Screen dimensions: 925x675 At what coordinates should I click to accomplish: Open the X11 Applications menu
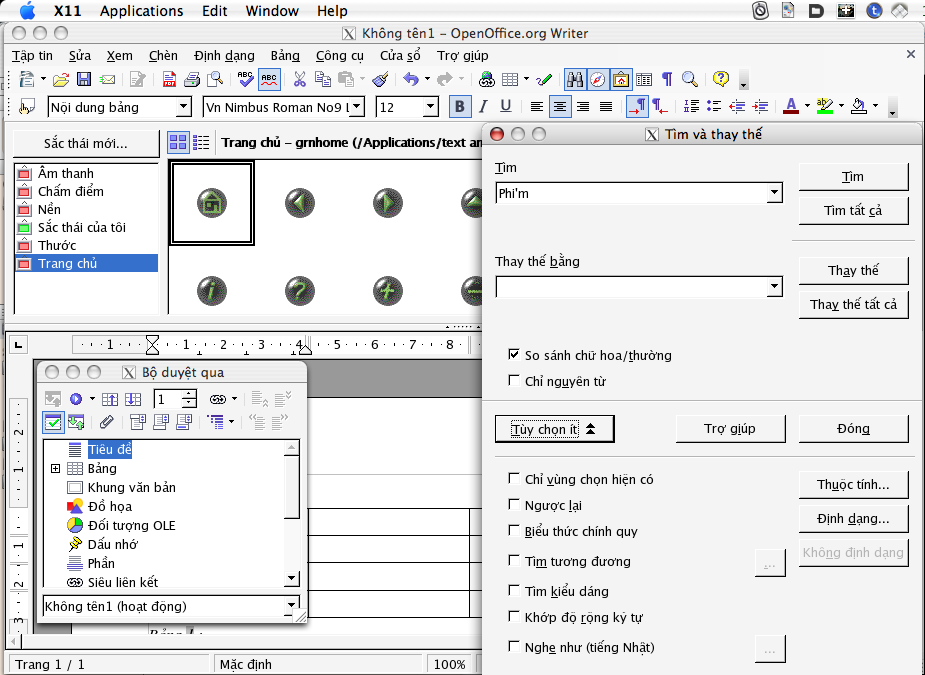tap(142, 11)
